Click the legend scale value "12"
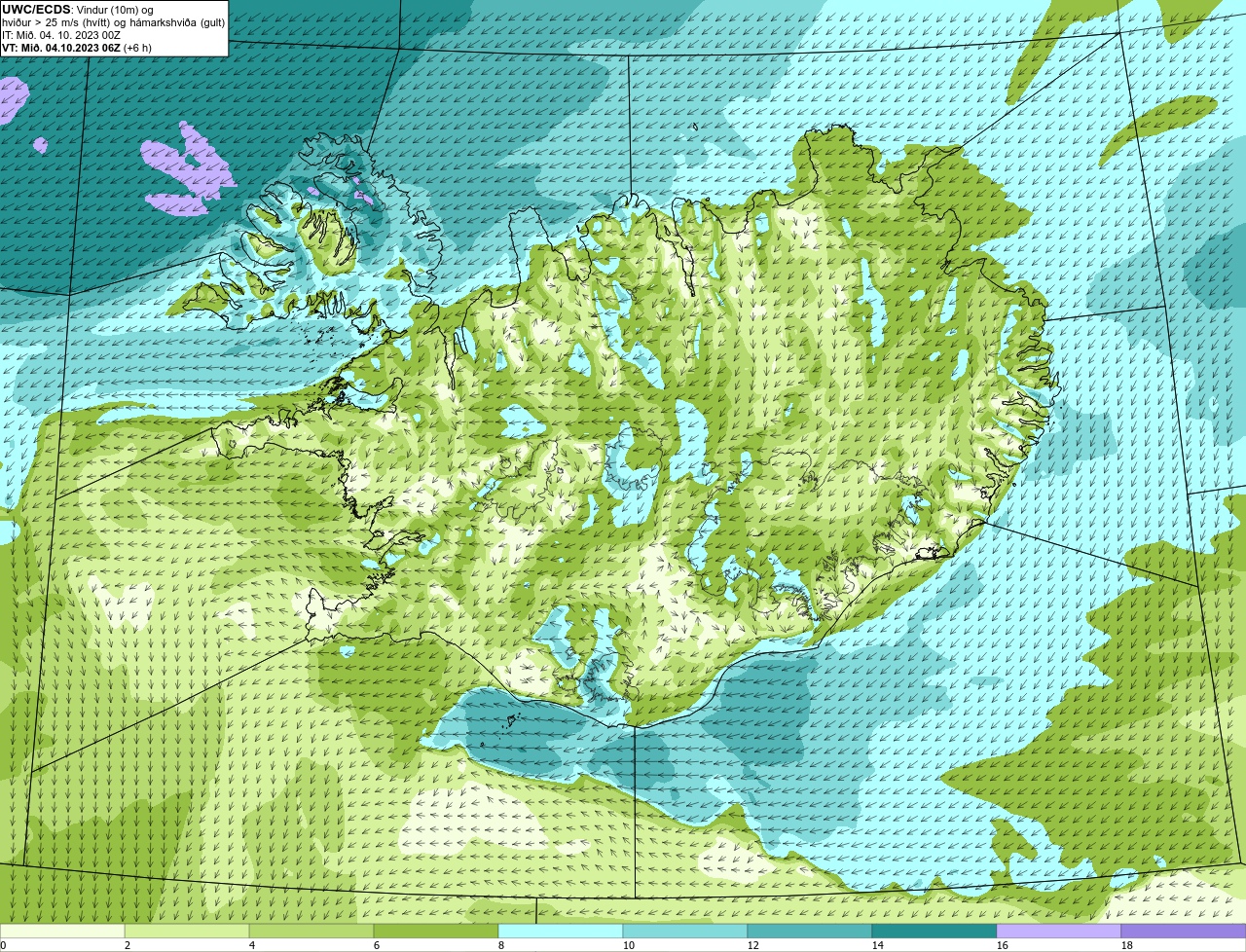 [x=753, y=945]
